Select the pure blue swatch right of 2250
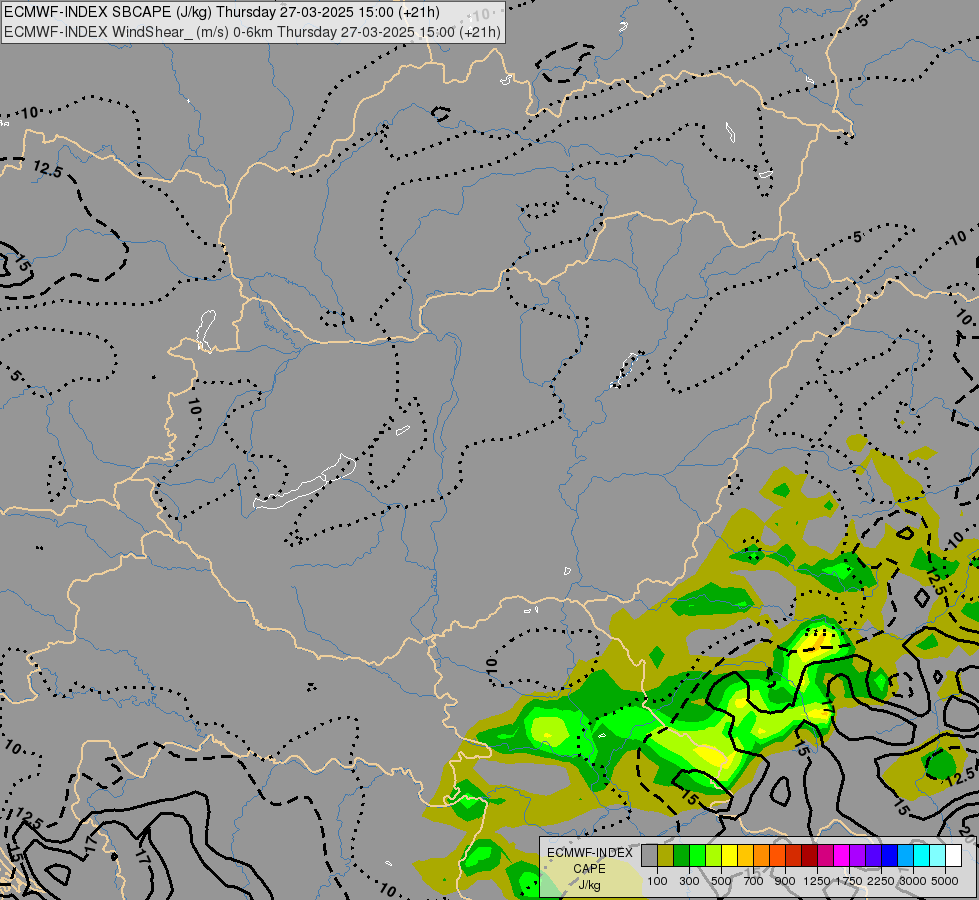 pos(889,855)
